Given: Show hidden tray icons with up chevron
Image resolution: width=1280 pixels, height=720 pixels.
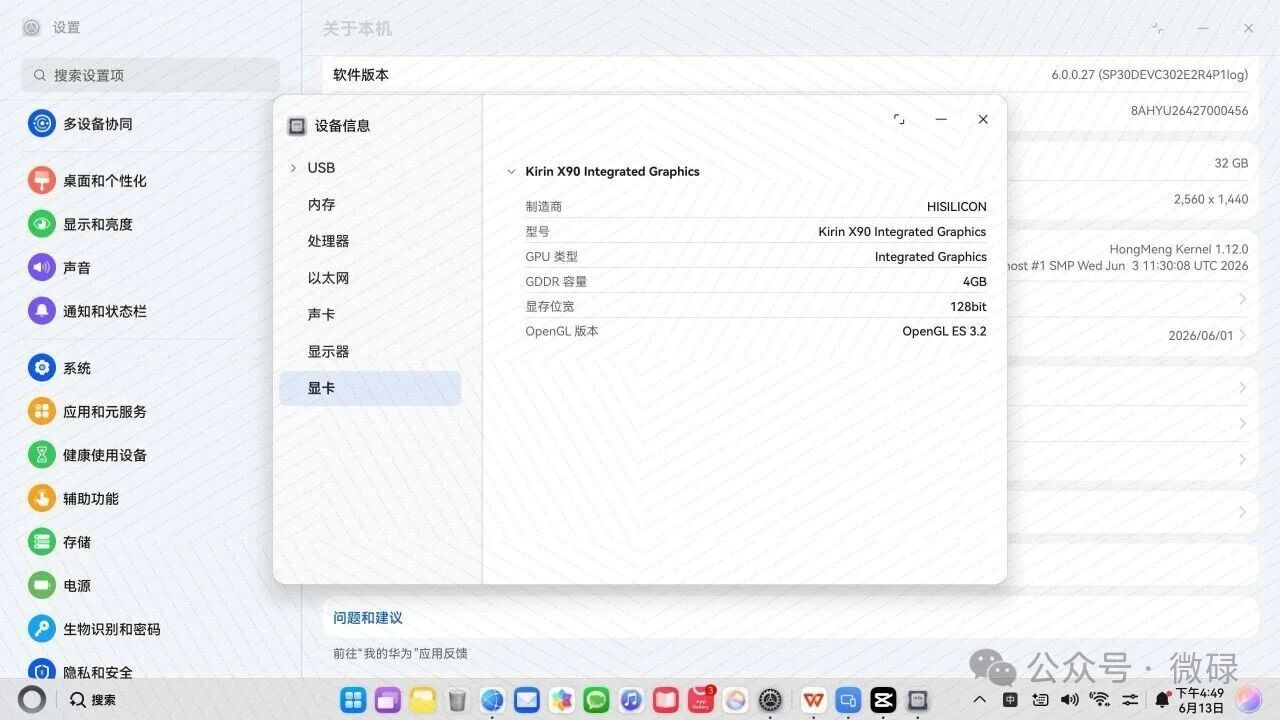Looking at the screenshot, I should click(x=980, y=699).
